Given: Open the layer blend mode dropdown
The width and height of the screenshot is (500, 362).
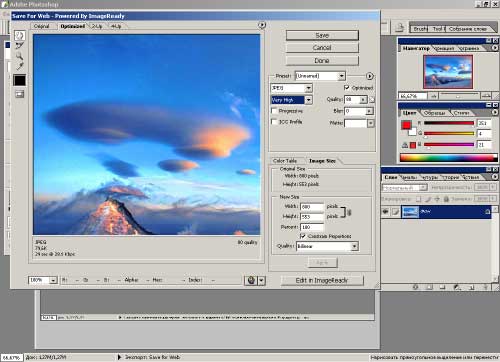Looking at the screenshot, I should coord(423,188).
